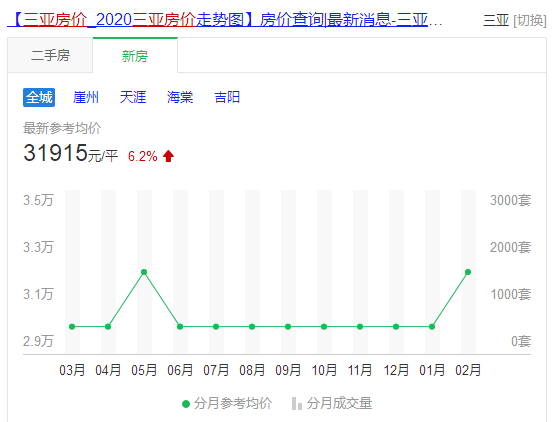Viewport: 555px width, 422px height.
Task: Toggle the 分月参考均价 legend item
Action: coord(227,404)
